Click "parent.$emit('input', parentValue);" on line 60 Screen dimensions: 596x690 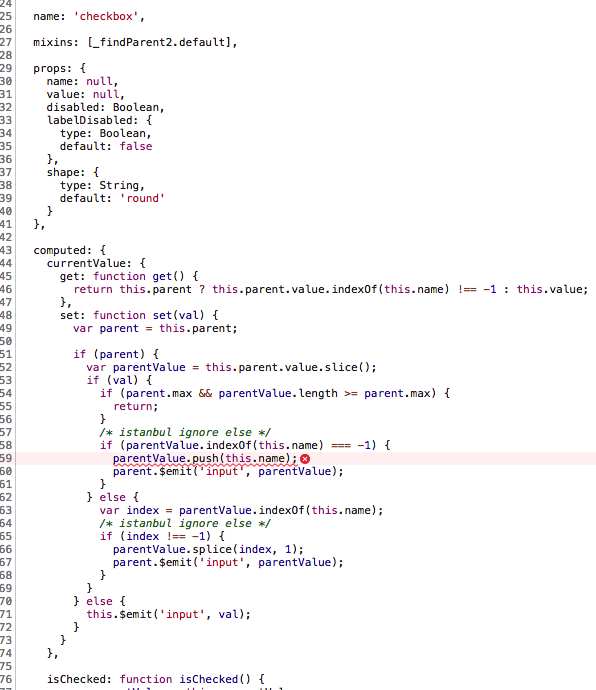[x=228, y=471]
